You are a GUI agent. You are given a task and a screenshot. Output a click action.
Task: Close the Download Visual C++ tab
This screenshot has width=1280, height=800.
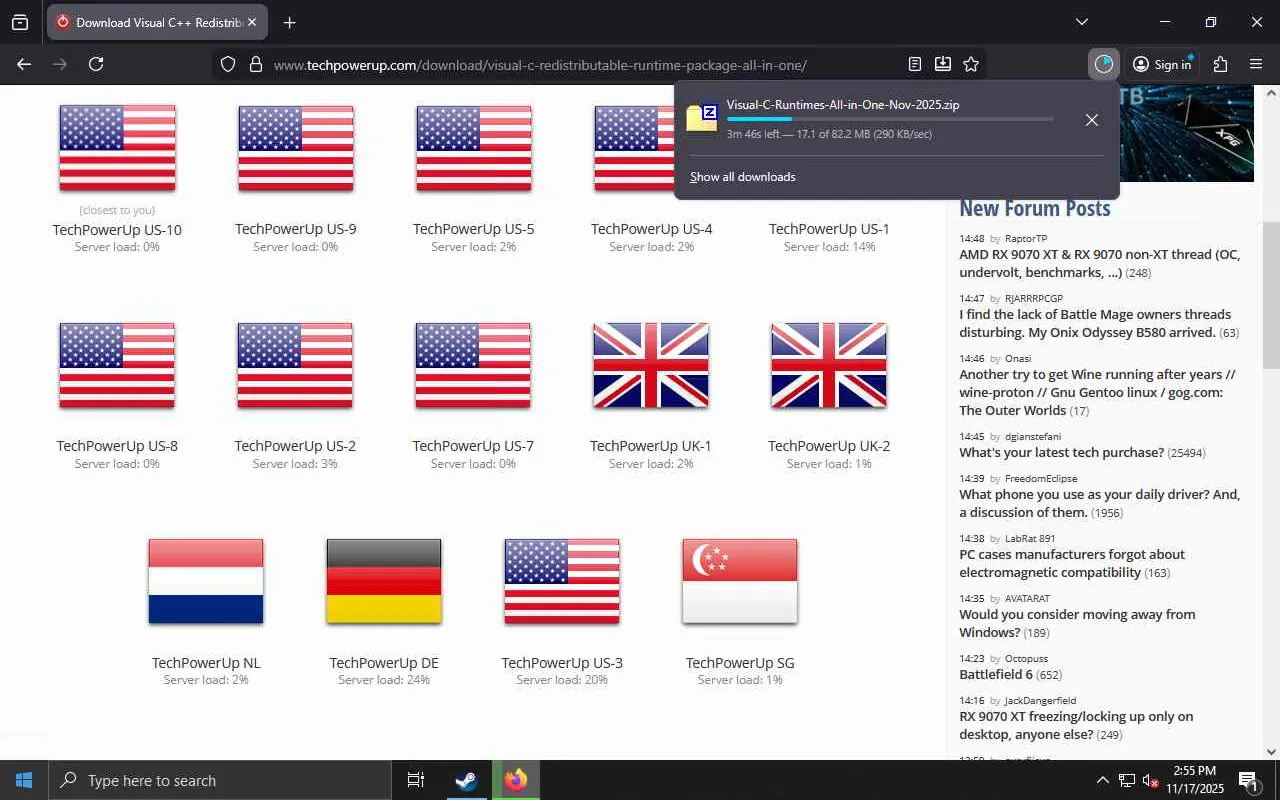coord(252,22)
